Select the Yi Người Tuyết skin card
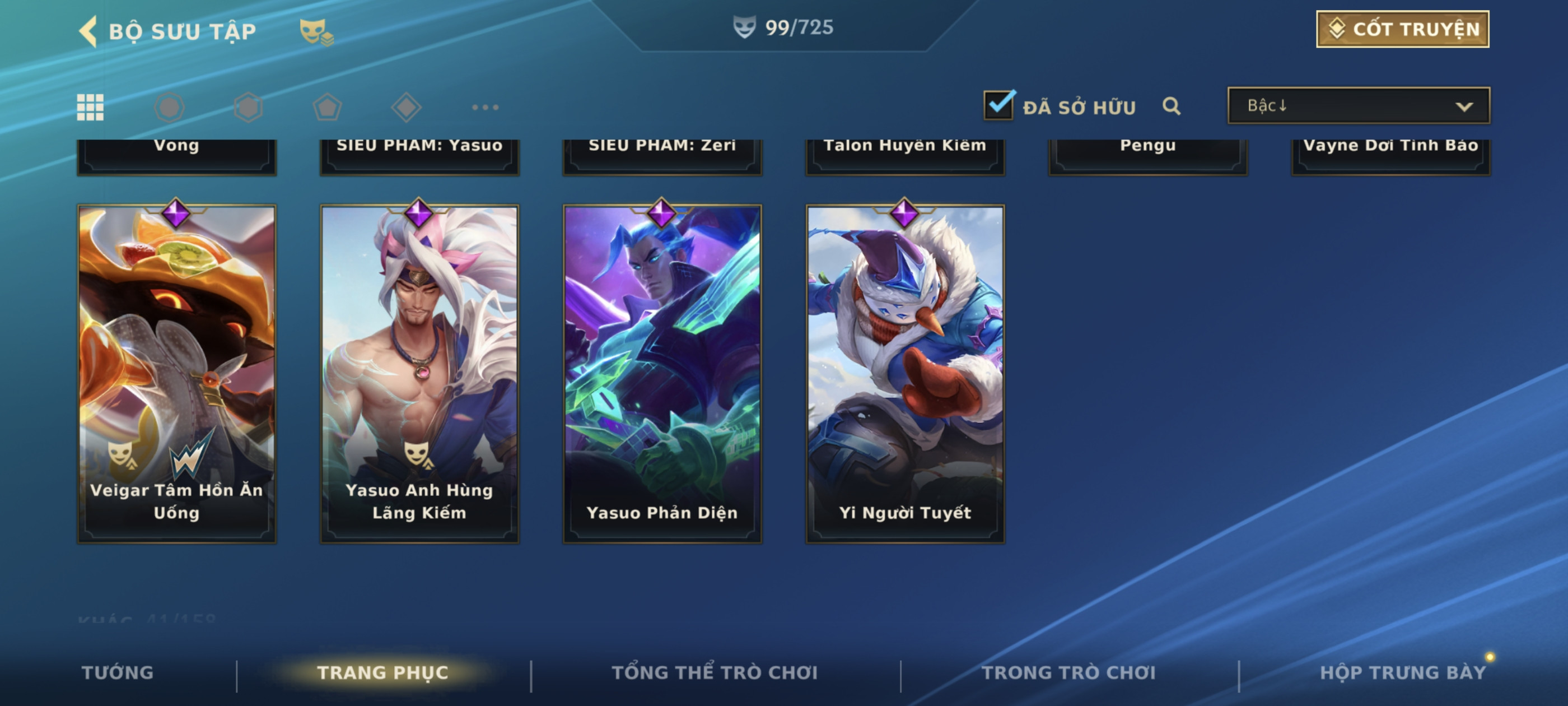This screenshot has height=706, width=1568. (905, 373)
